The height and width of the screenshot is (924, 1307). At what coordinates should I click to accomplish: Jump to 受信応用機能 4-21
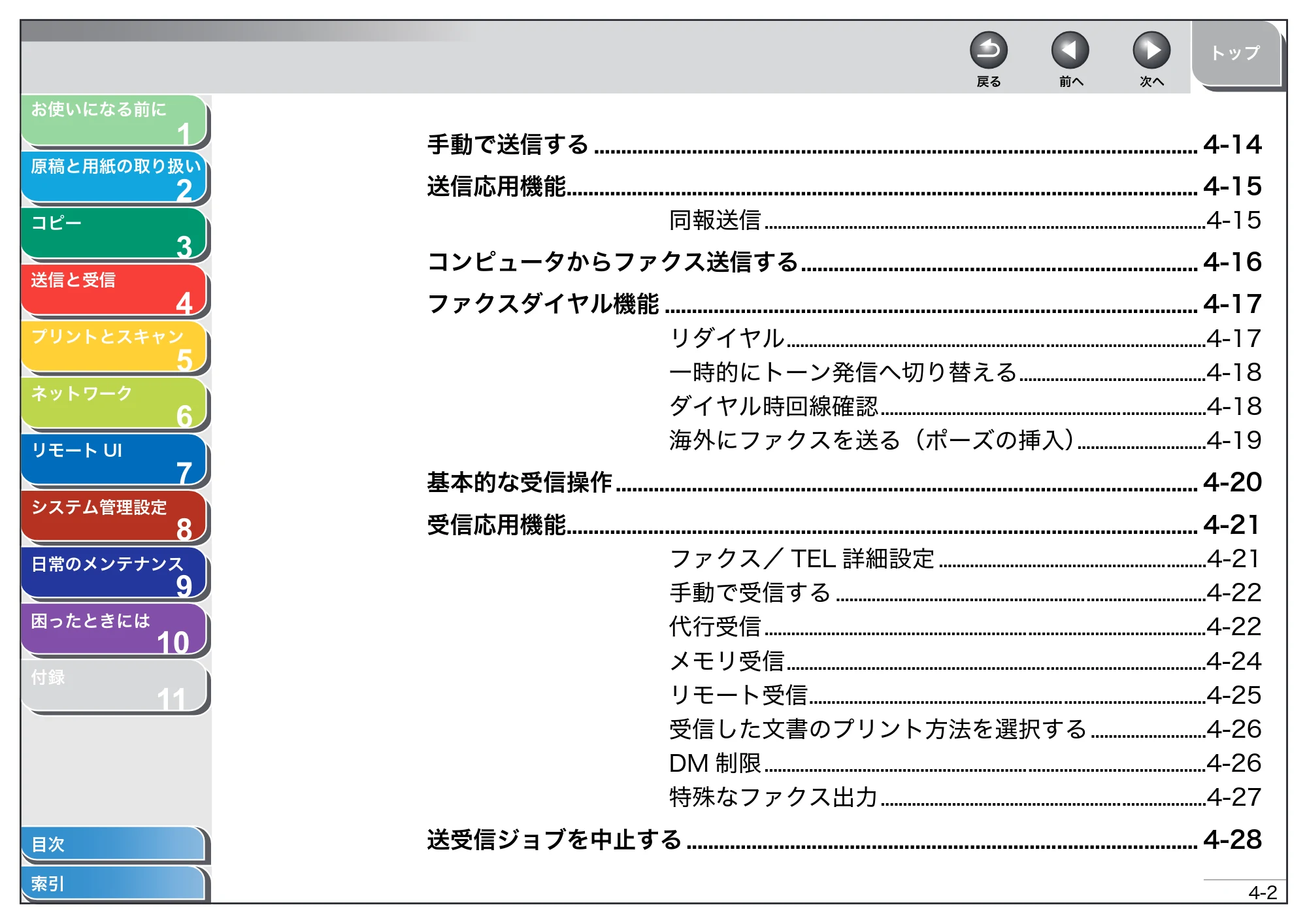point(844,525)
